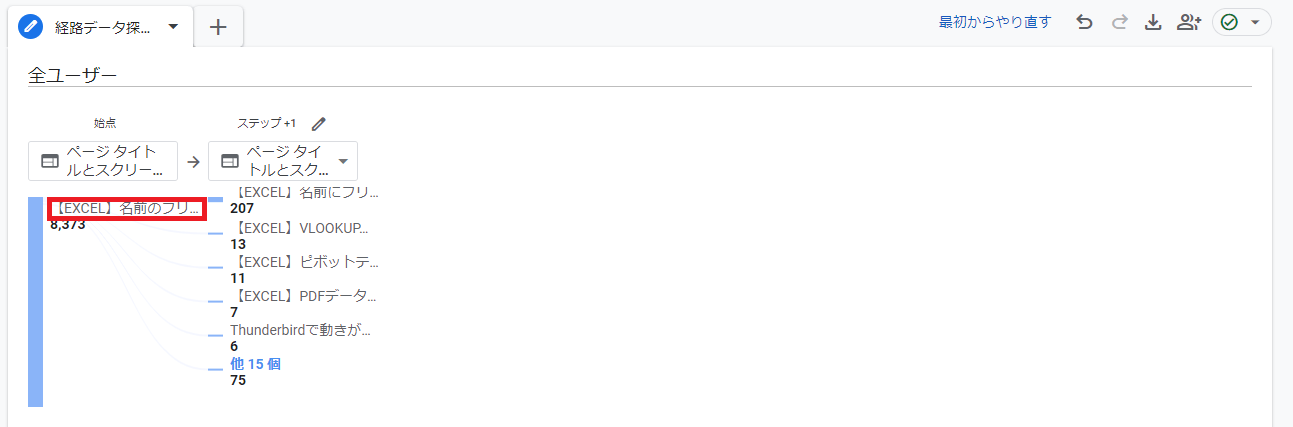Click the undo arrow icon

pos(1084,22)
